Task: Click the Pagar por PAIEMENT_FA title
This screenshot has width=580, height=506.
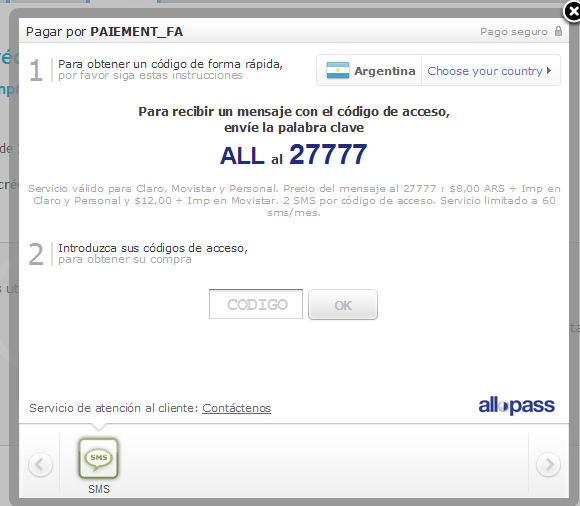Action: [104, 31]
